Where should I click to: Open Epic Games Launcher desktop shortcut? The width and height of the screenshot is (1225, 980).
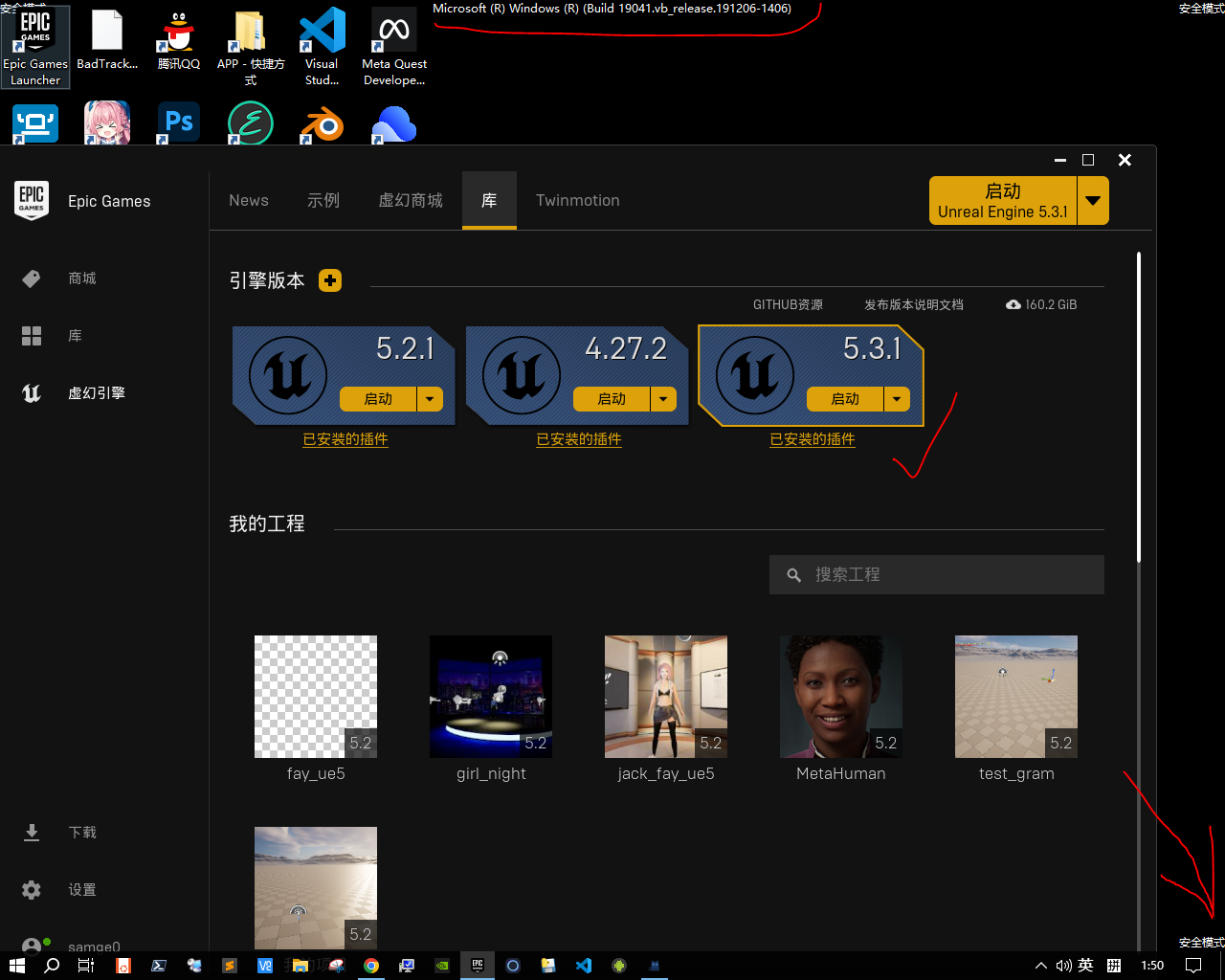[x=35, y=47]
